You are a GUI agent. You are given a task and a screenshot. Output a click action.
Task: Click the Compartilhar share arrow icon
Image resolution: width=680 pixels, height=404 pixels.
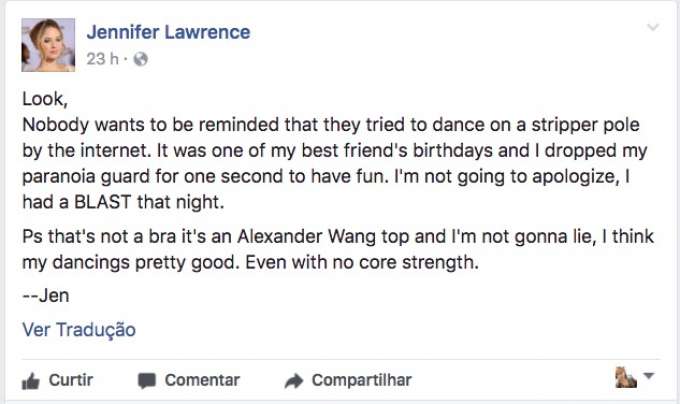[294, 380]
